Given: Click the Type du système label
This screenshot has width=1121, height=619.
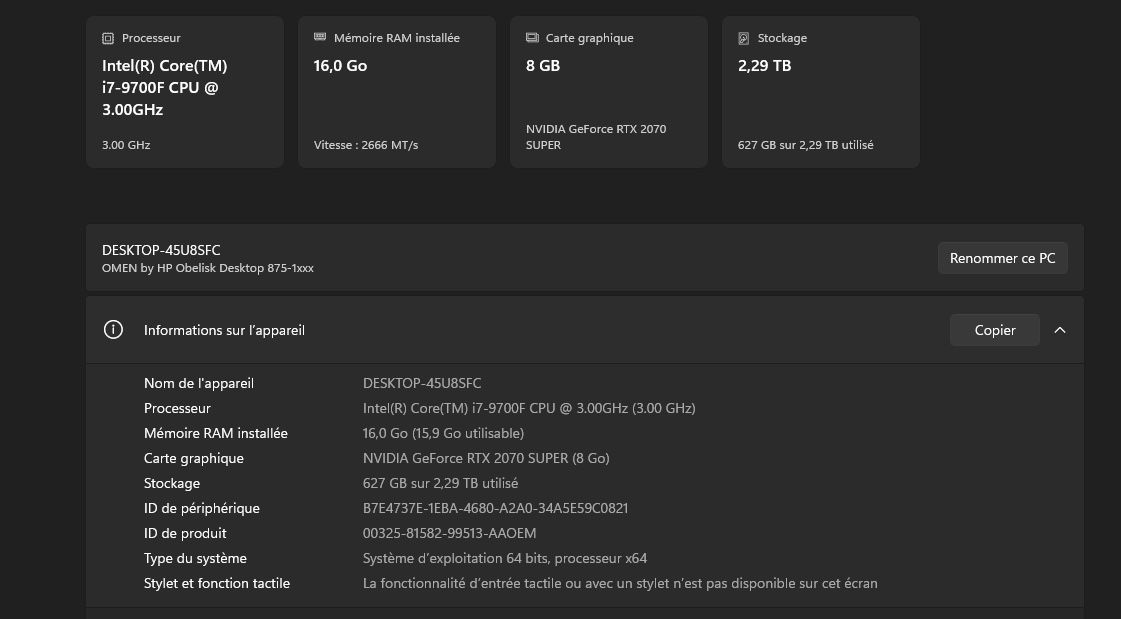Looking at the screenshot, I should point(195,558).
